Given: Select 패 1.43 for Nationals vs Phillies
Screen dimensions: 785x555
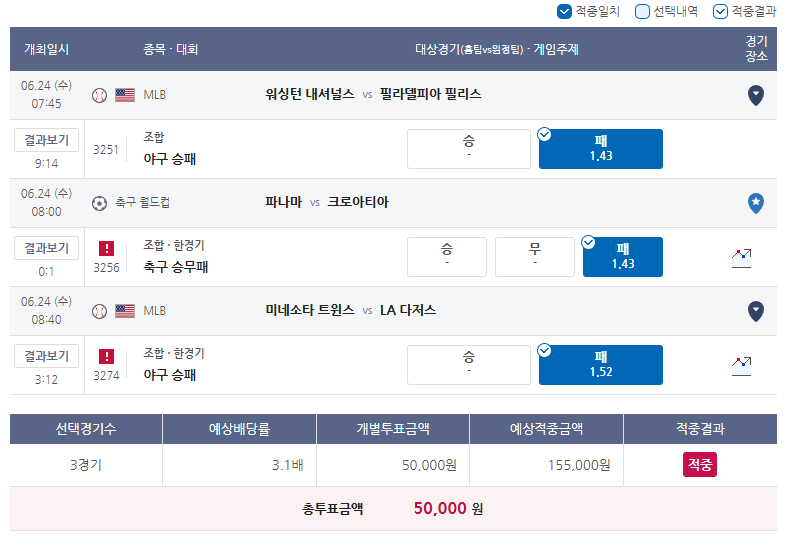Looking at the screenshot, I should click(601, 149).
